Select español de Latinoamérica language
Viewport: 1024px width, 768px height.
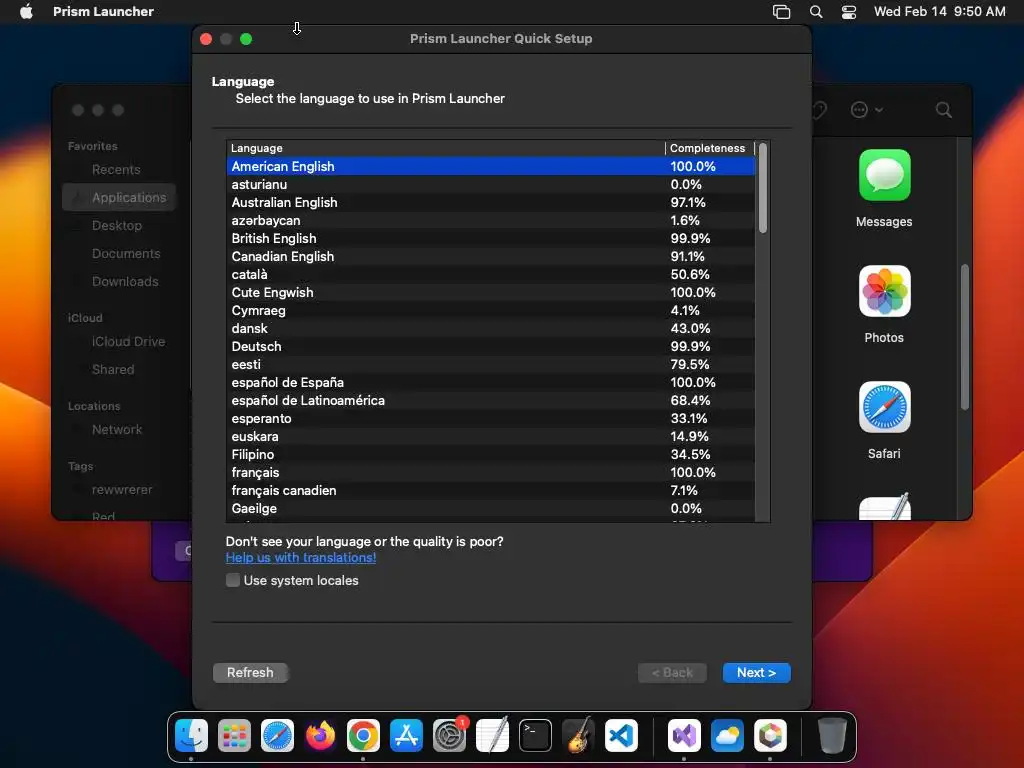[491, 400]
